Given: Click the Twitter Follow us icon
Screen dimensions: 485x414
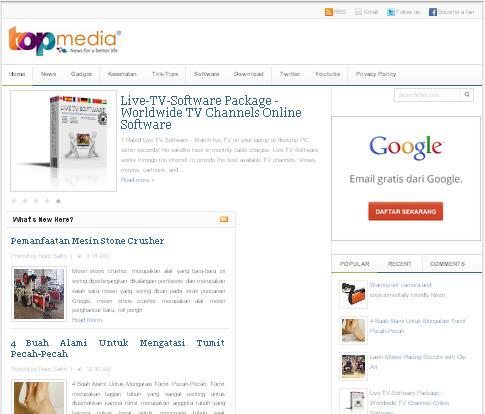Looking at the screenshot, I should pyautogui.click(x=391, y=12).
